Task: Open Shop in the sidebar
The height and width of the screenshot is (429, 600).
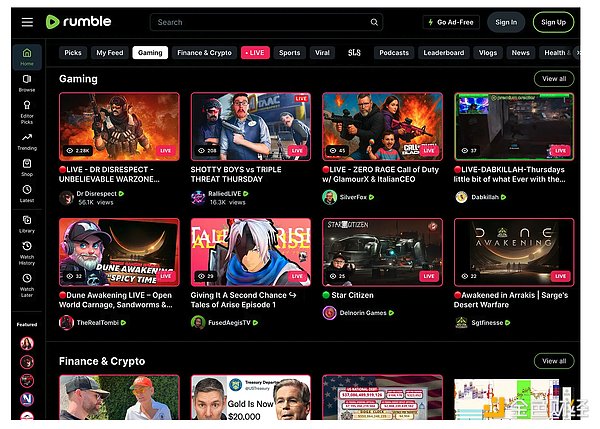Action: click(27, 167)
